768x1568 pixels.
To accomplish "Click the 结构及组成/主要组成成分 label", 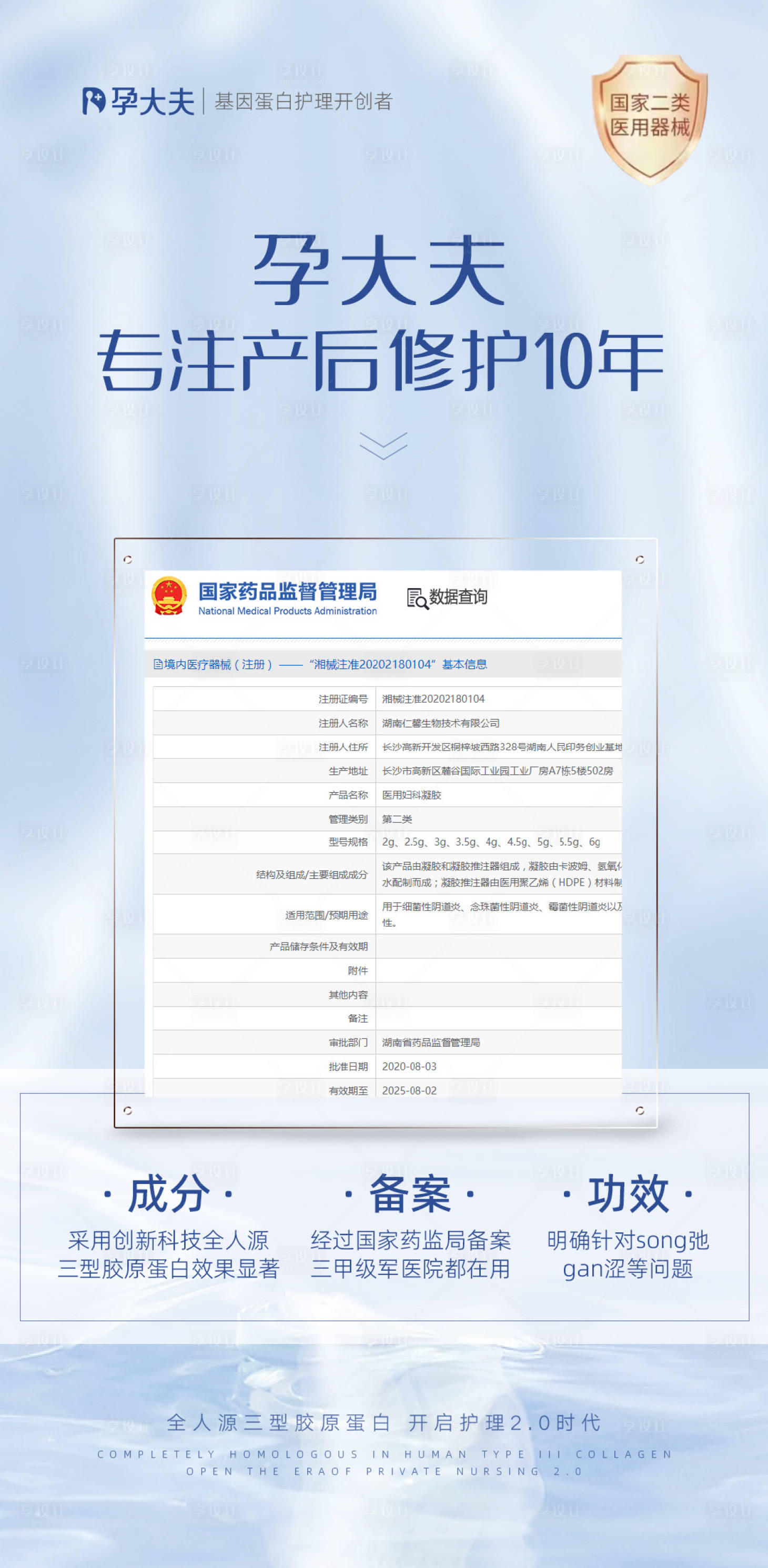I will point(311,874).
